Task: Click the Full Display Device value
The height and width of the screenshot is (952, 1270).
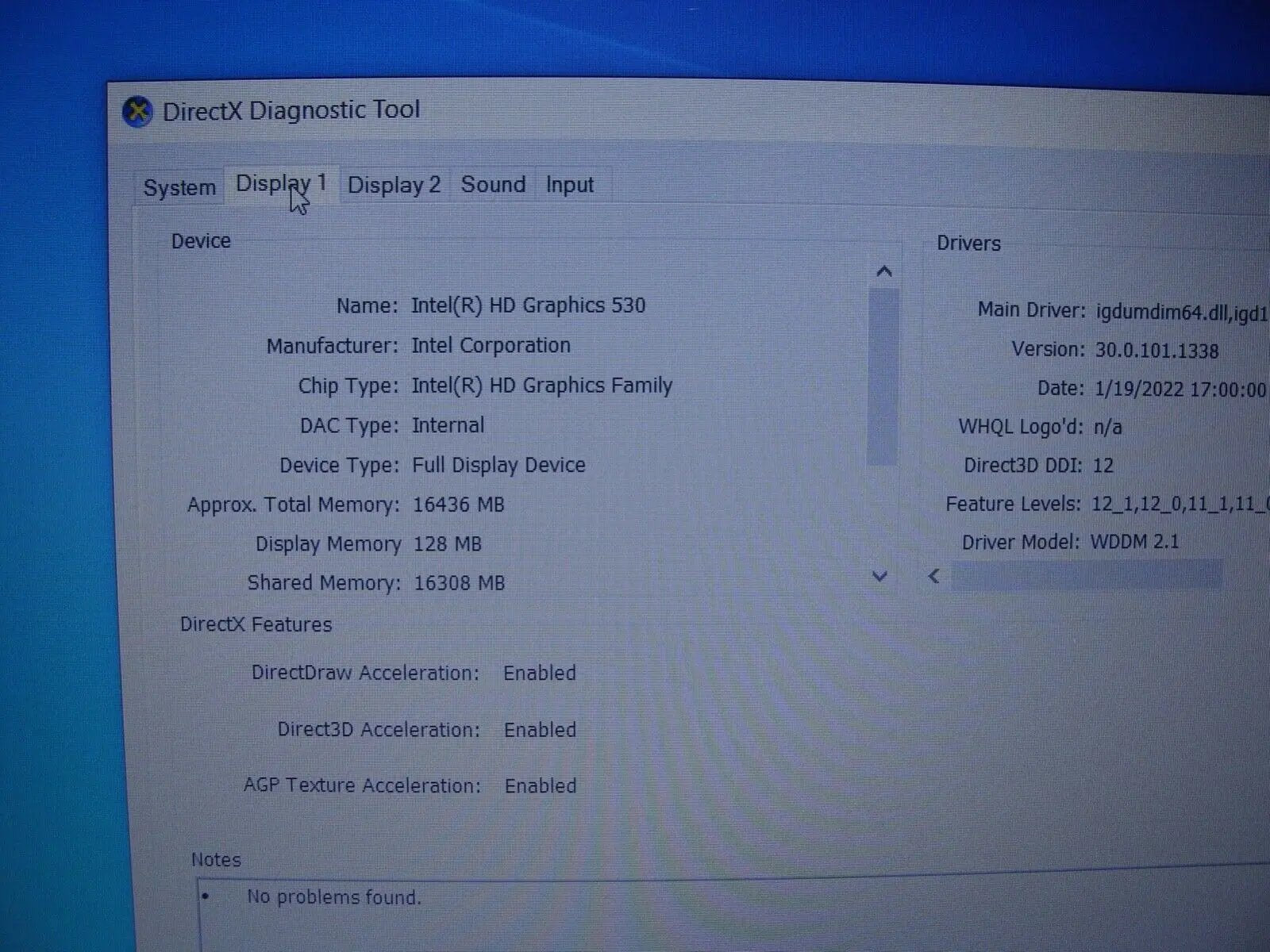Action: click(x=498, y=465)
